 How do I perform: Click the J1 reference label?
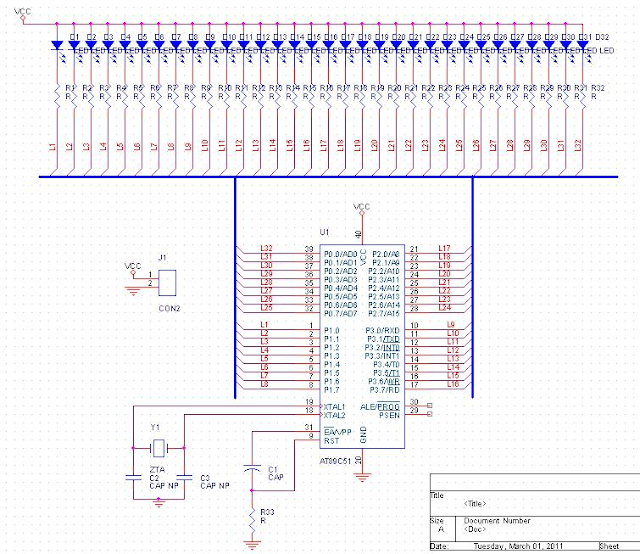point(162,258)
